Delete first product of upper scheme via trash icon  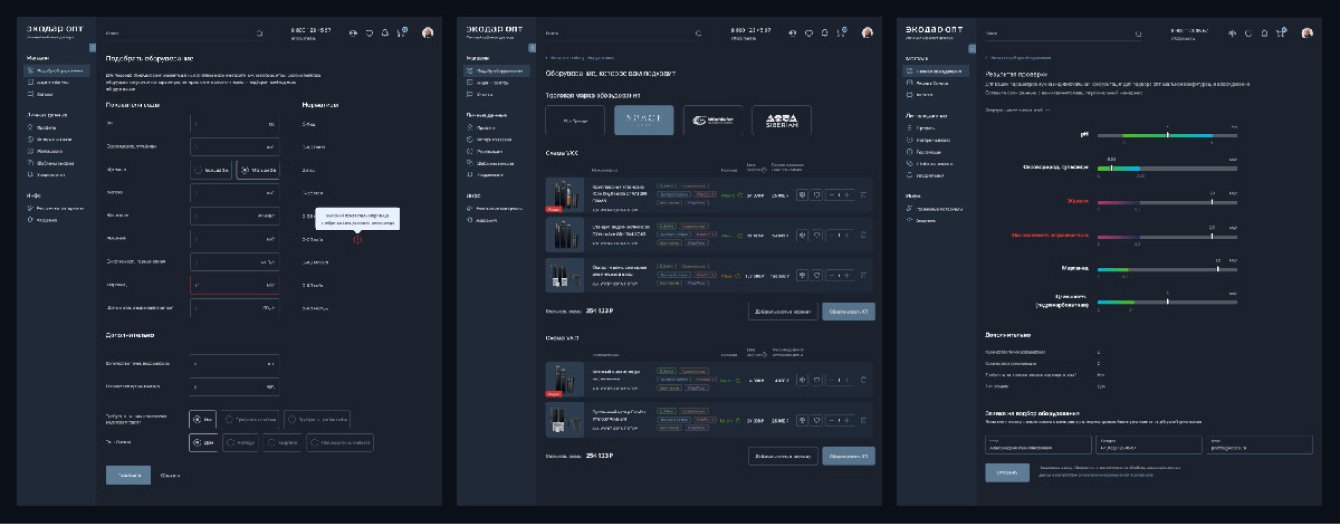[x=863, y=195]
